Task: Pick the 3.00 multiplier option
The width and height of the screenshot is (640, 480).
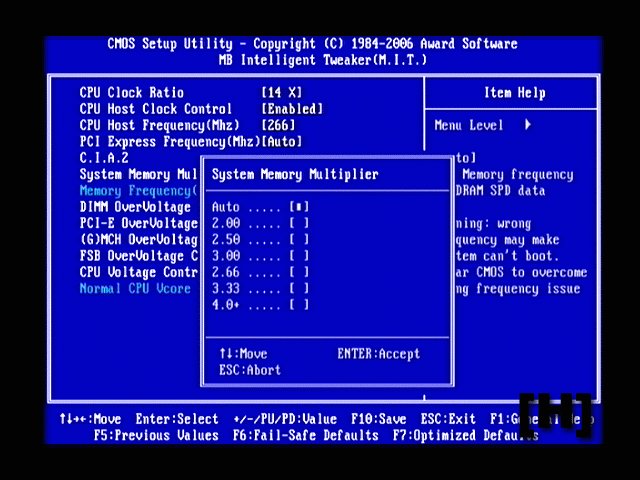Action: (260, 256)
